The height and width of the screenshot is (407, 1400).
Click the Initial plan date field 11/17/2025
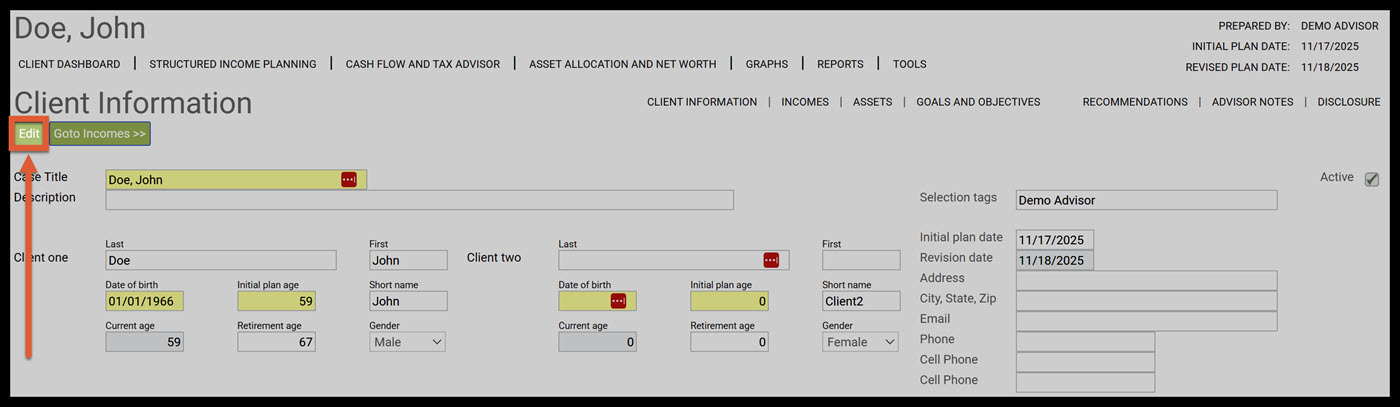(x=1055, y=240)
